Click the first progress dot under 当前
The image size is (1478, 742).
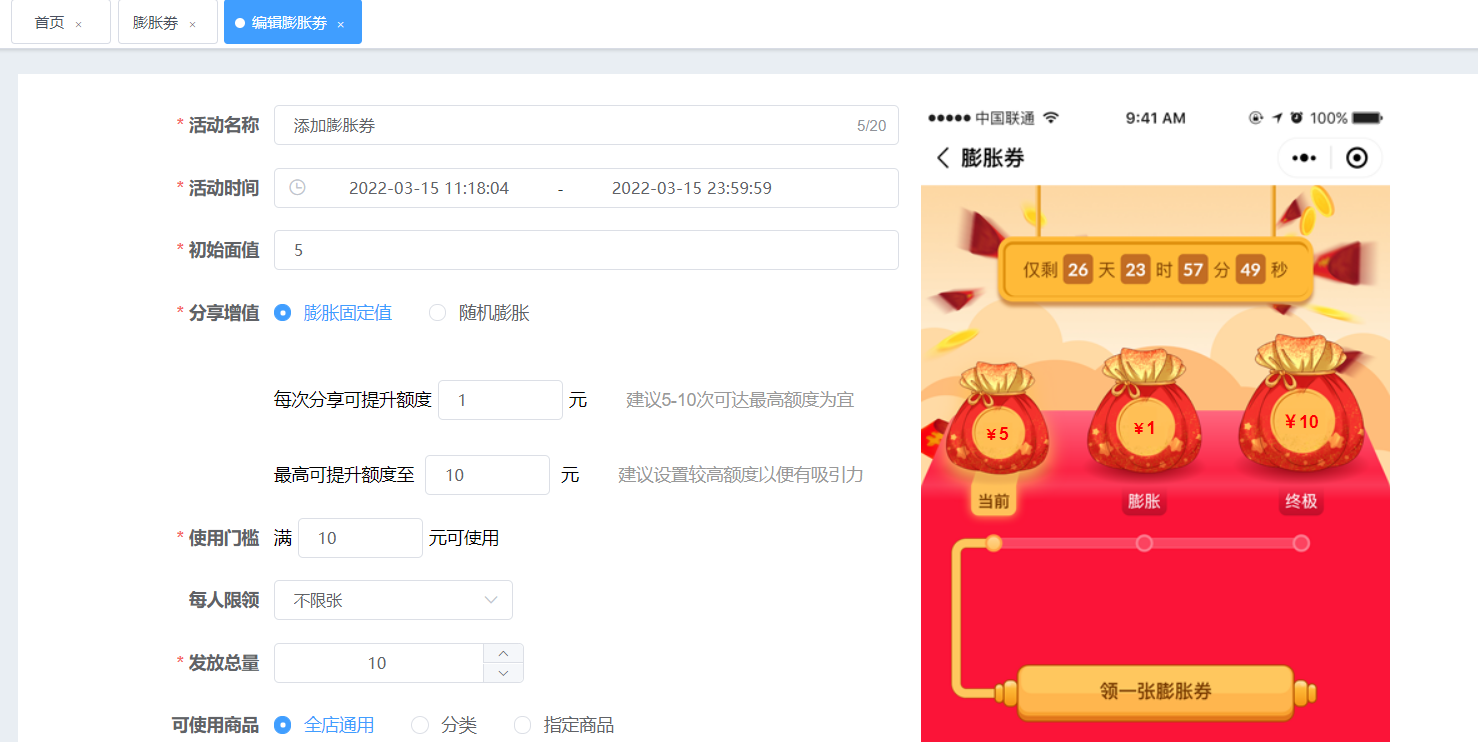click(x=993, y=543)
